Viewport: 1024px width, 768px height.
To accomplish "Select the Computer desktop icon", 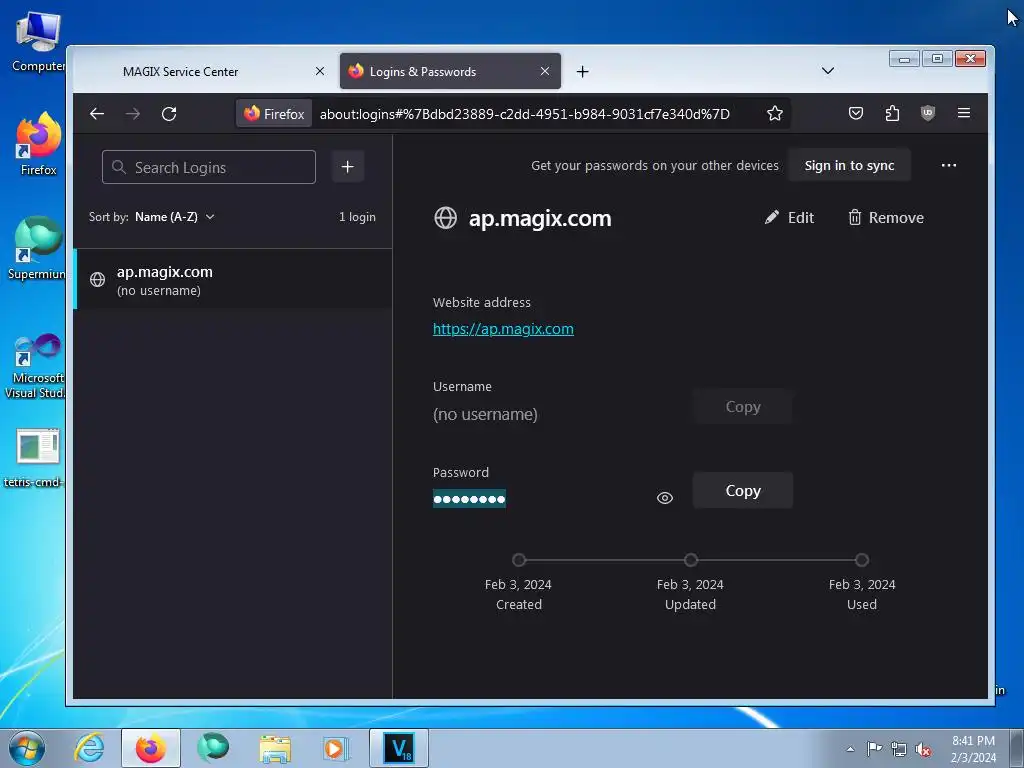I will click(38, 41).
